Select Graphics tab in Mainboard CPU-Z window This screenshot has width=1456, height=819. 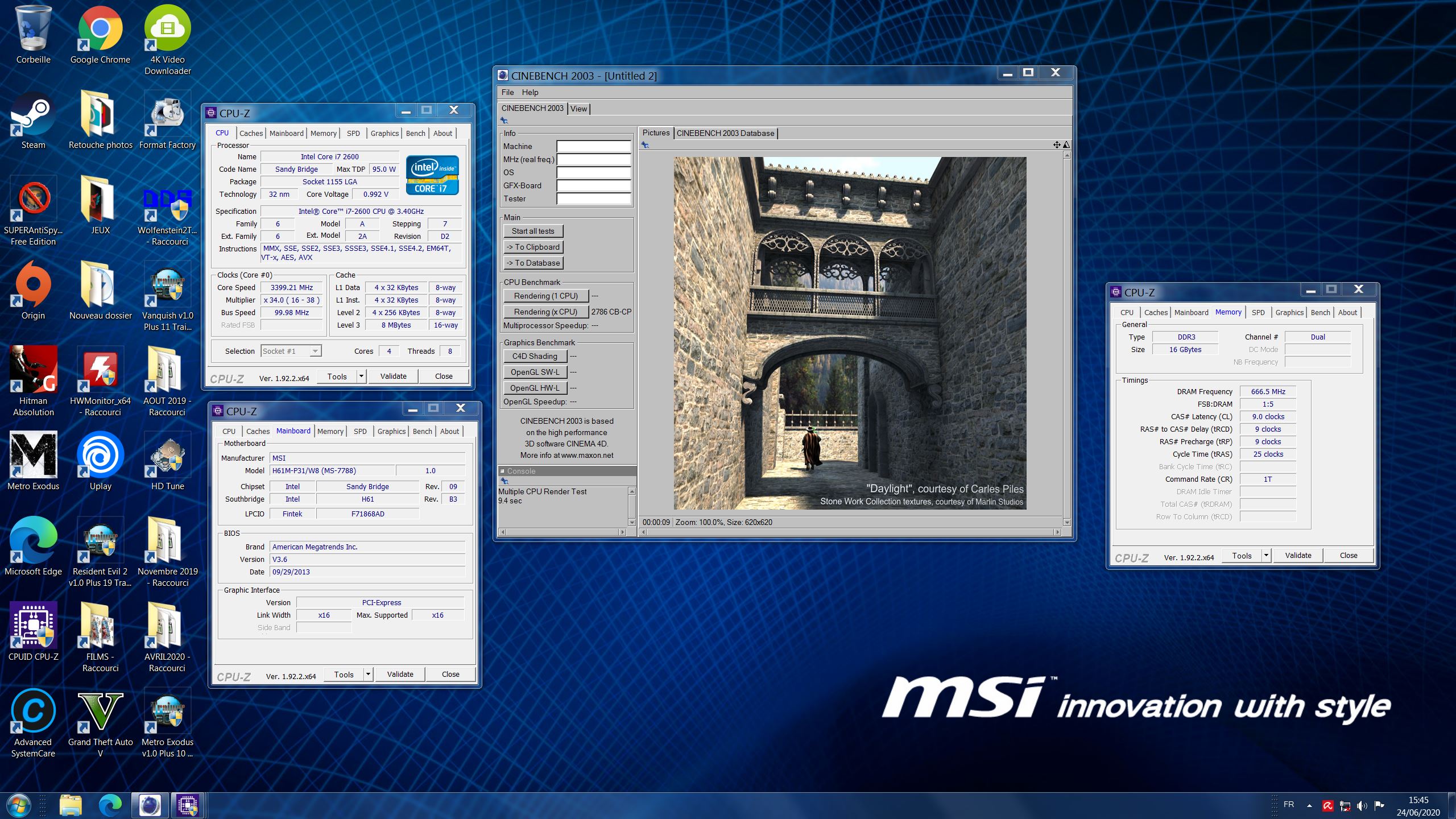tap(391, 431)
